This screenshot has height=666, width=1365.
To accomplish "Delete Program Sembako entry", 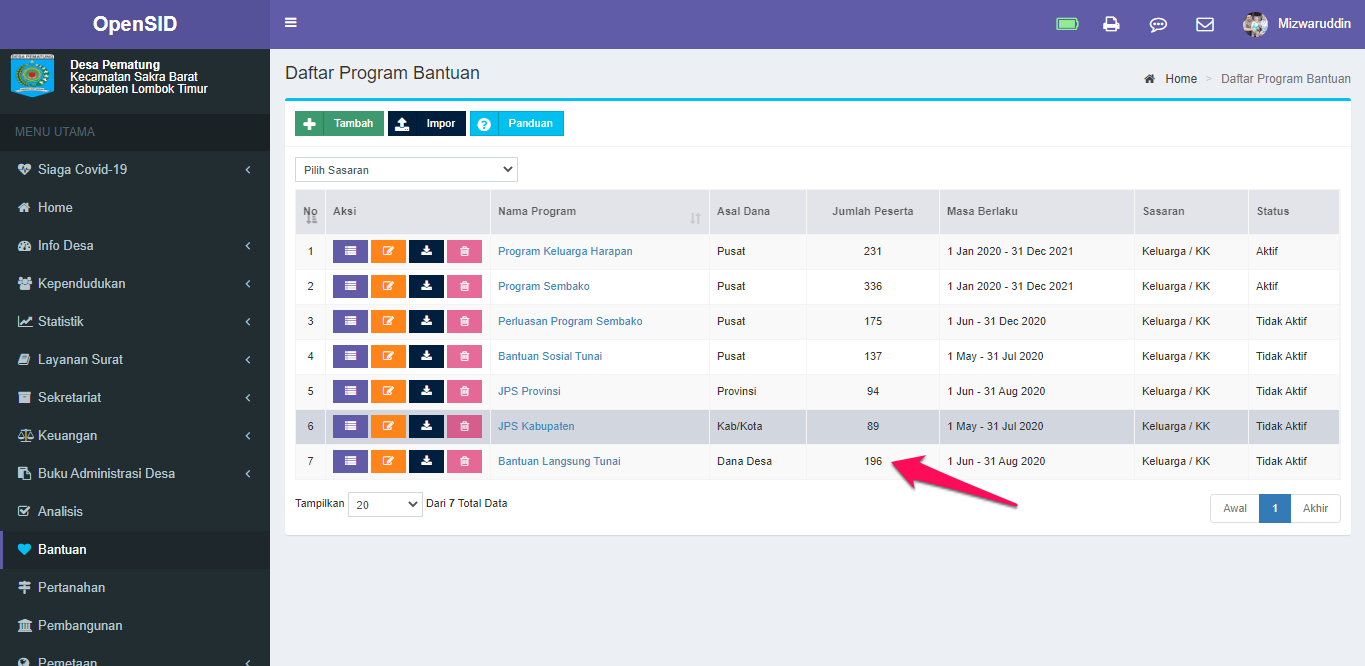I will [x=464, y=287].
